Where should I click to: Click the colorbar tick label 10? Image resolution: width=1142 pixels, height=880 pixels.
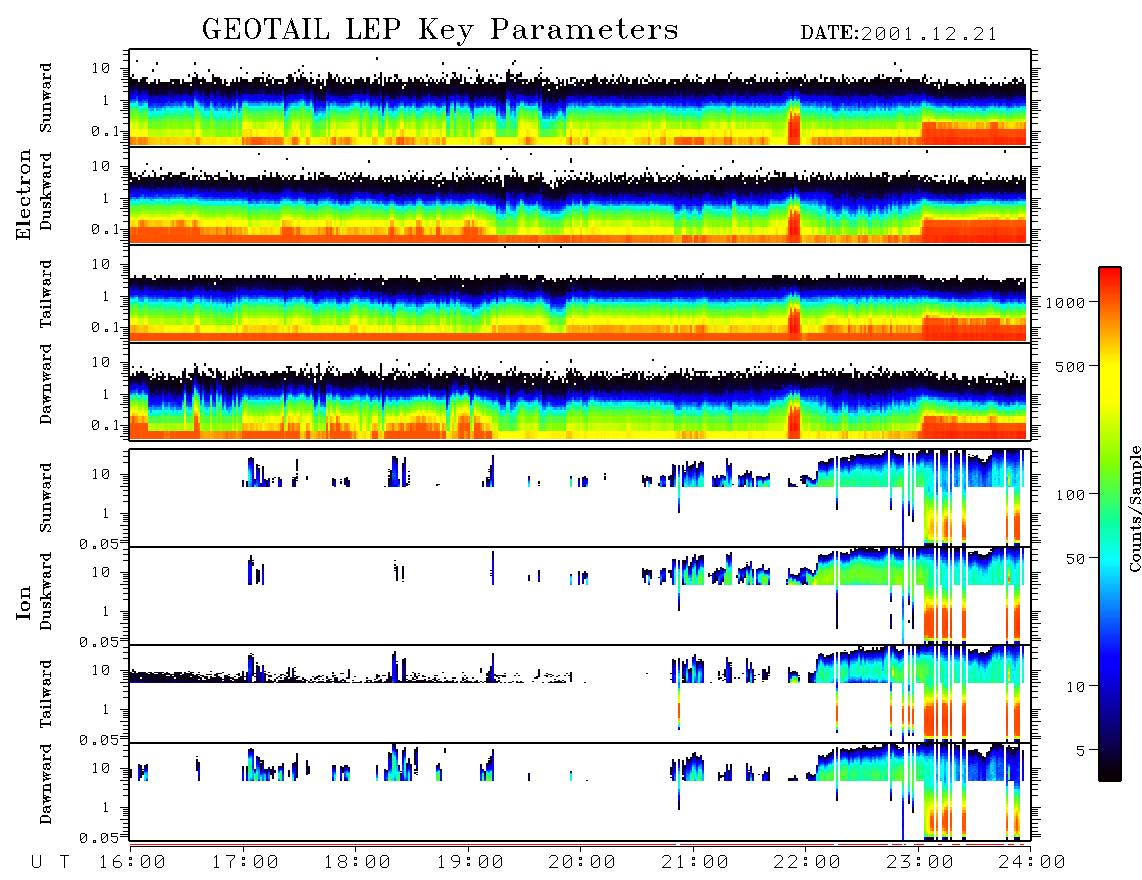pyautogui.click(x=1076, y=687)
